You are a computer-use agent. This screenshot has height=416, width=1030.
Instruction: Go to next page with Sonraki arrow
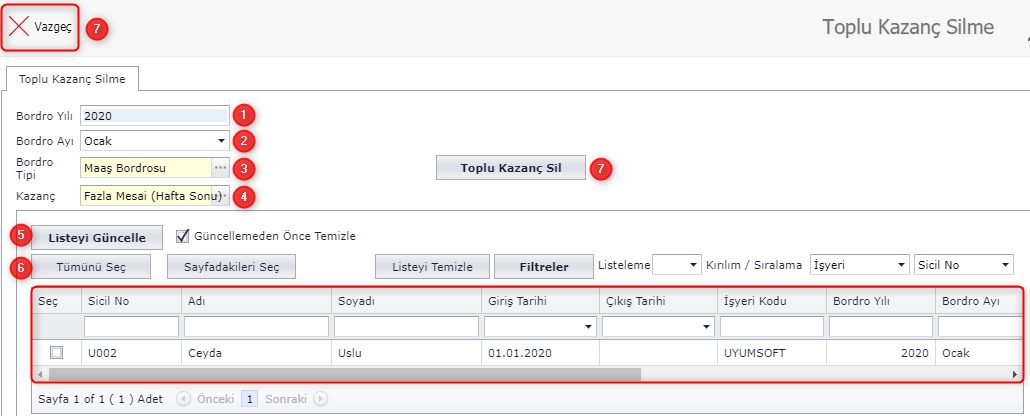tap(320, 398)
